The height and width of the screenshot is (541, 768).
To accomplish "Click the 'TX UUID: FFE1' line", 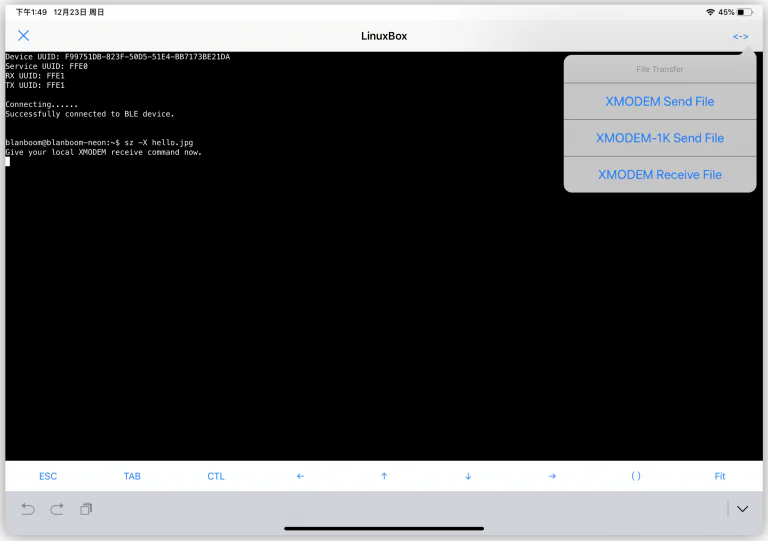I will pos(35,85).
